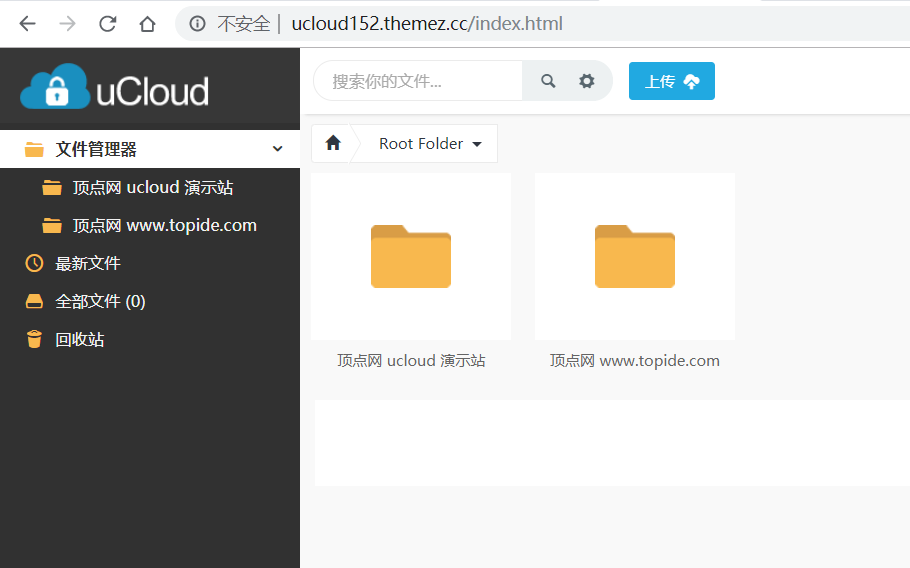Click the uCloud logo
The width and height of the screenshot is (910, 568).
click(114, 89)
